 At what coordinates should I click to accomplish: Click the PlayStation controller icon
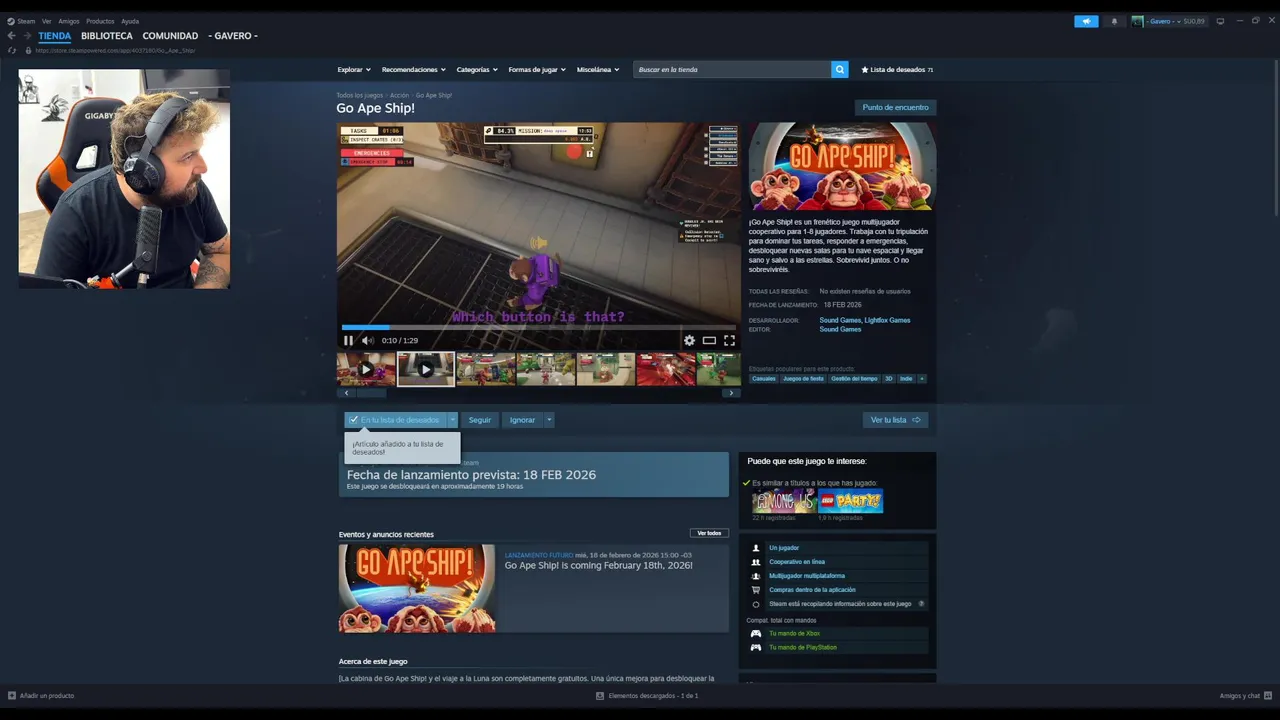click(x=756, y=647)
